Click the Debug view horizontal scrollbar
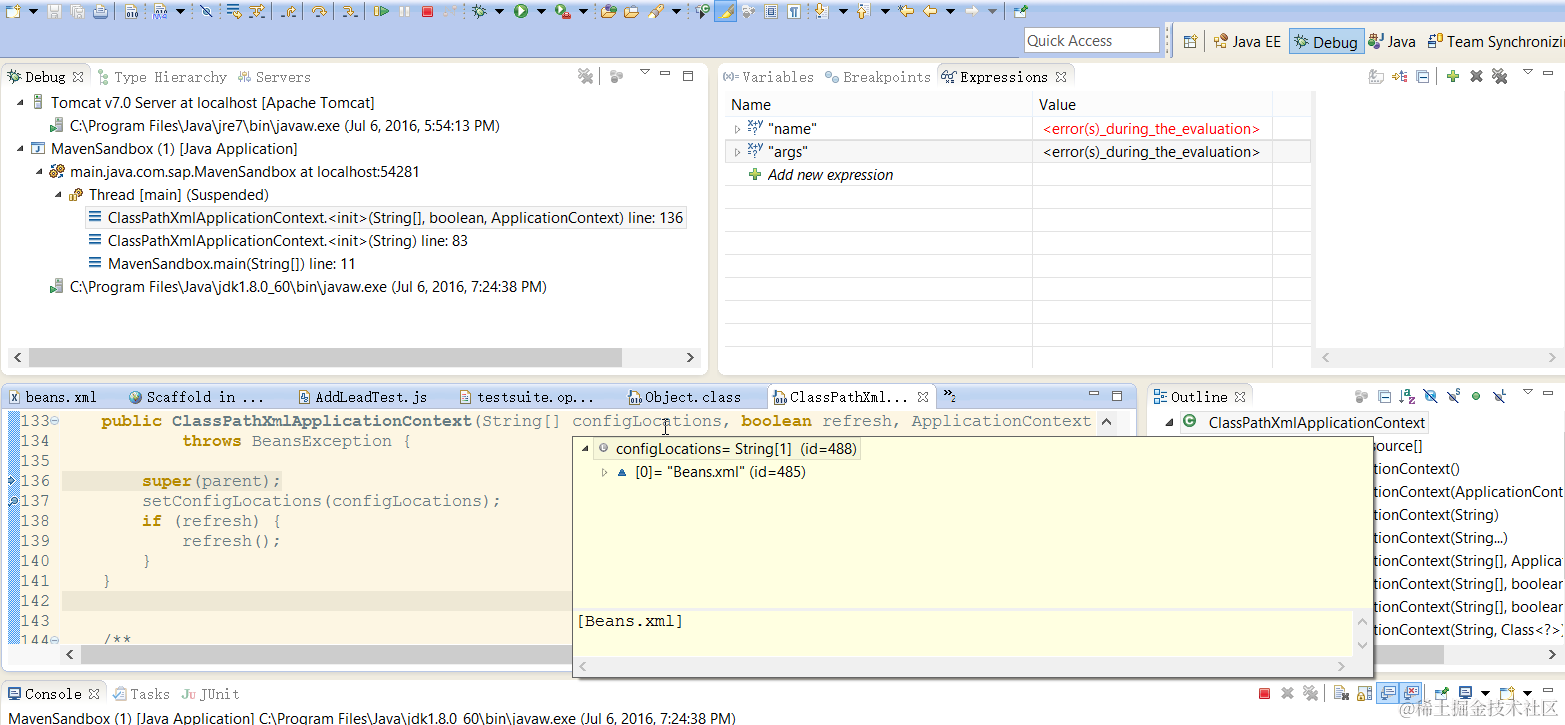The image size is (1565, 725). [x=325, y=357]
